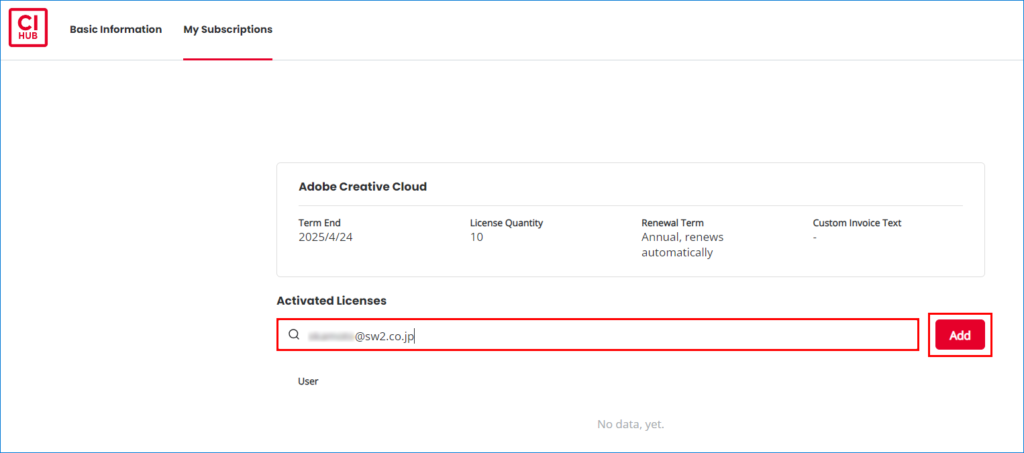This screenshot has width=1024, height=453.
Task: Click the Custom Invoice Text label
Action: (857, 223)
